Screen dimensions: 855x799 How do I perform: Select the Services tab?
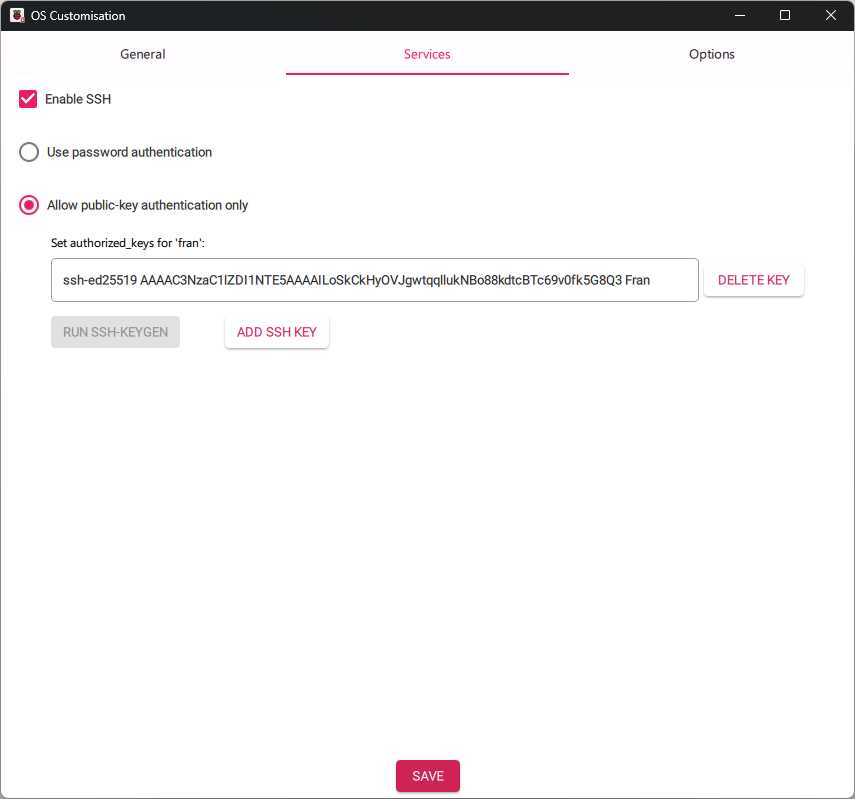coord(427,54)
